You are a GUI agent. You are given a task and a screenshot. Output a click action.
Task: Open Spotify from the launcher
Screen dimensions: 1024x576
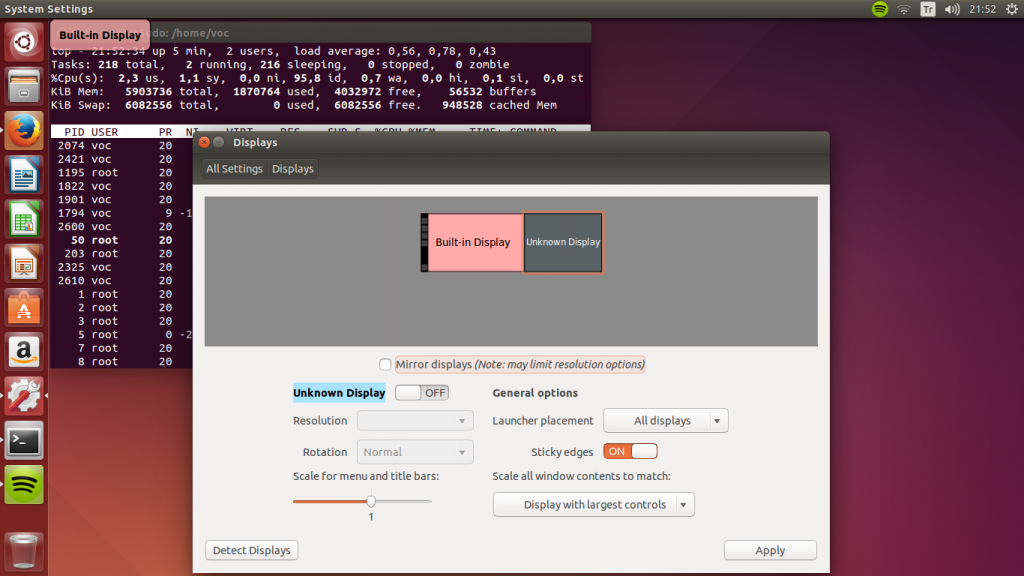(24, 484)
